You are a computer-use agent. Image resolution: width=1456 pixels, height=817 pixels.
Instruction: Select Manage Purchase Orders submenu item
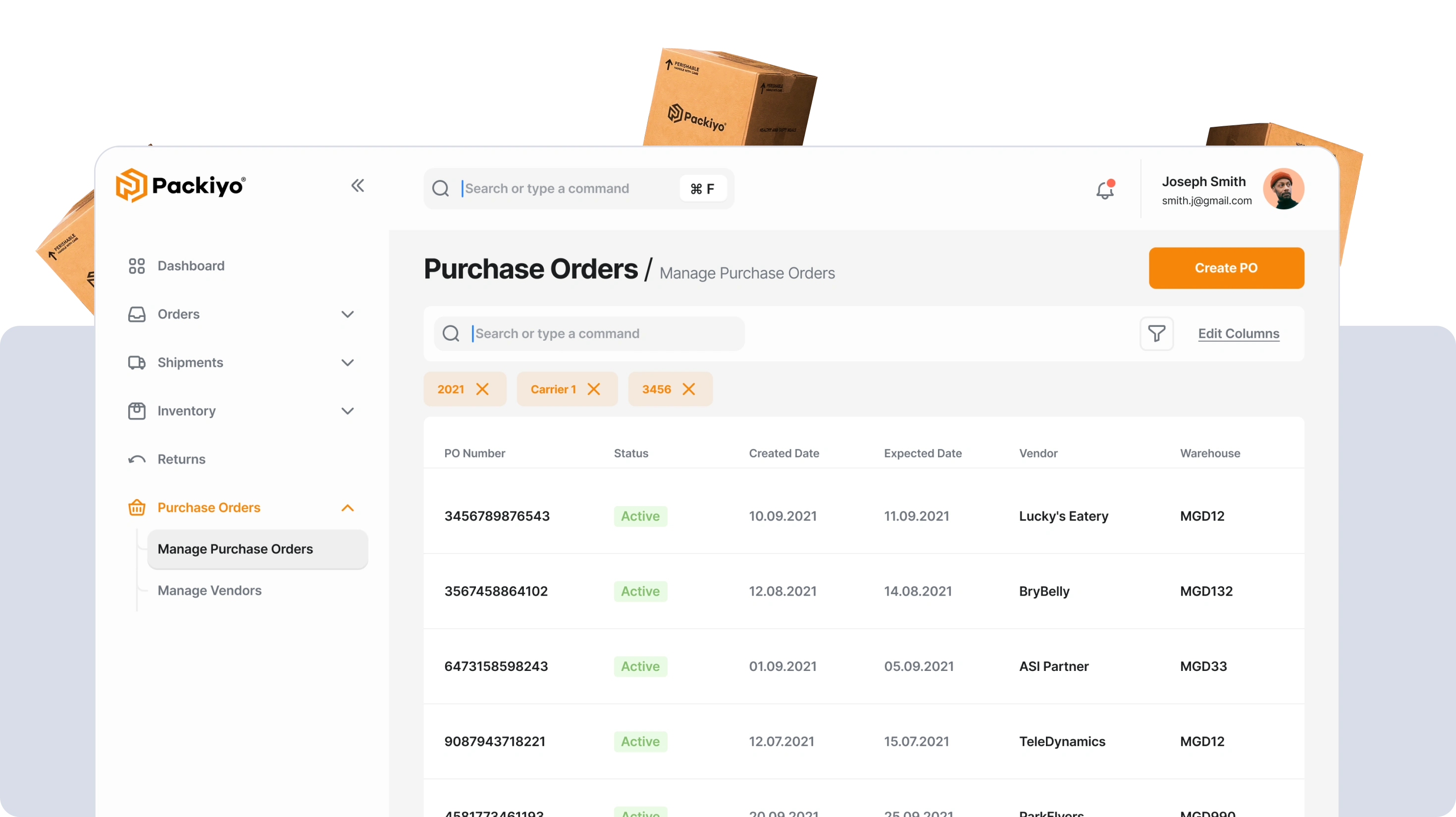click(x=257, y=549)
